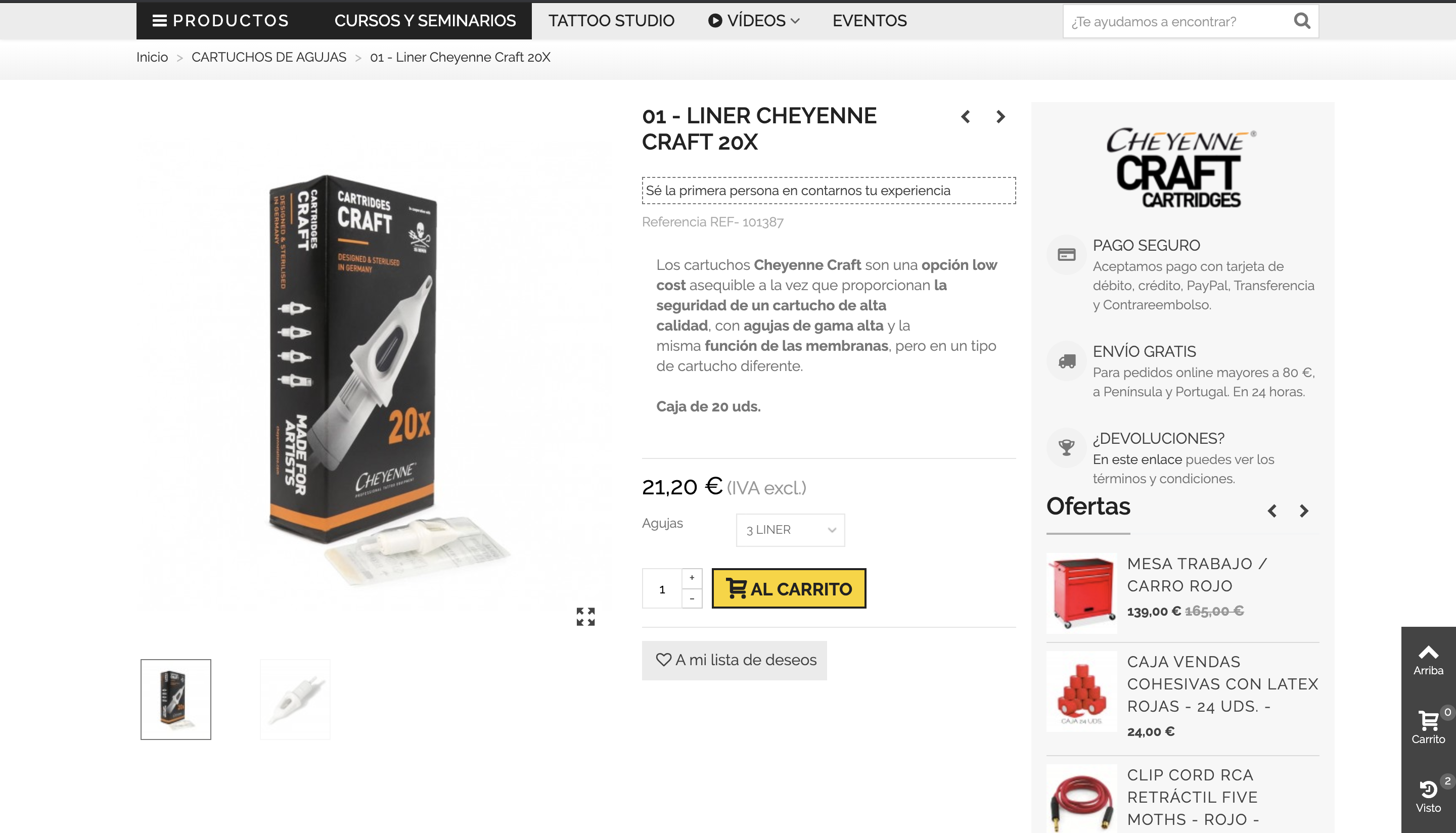Expand the VÍDEOS menu
The image size is (1456, 833).
[x=753, y=21]
